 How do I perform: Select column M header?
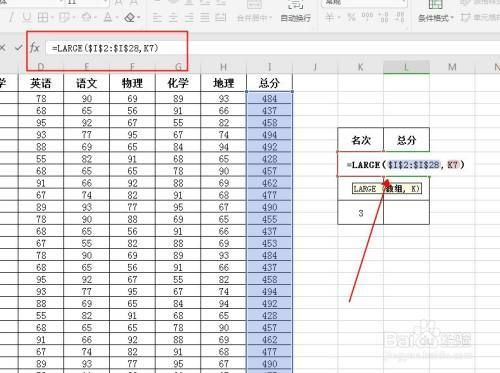pos(452,67)
